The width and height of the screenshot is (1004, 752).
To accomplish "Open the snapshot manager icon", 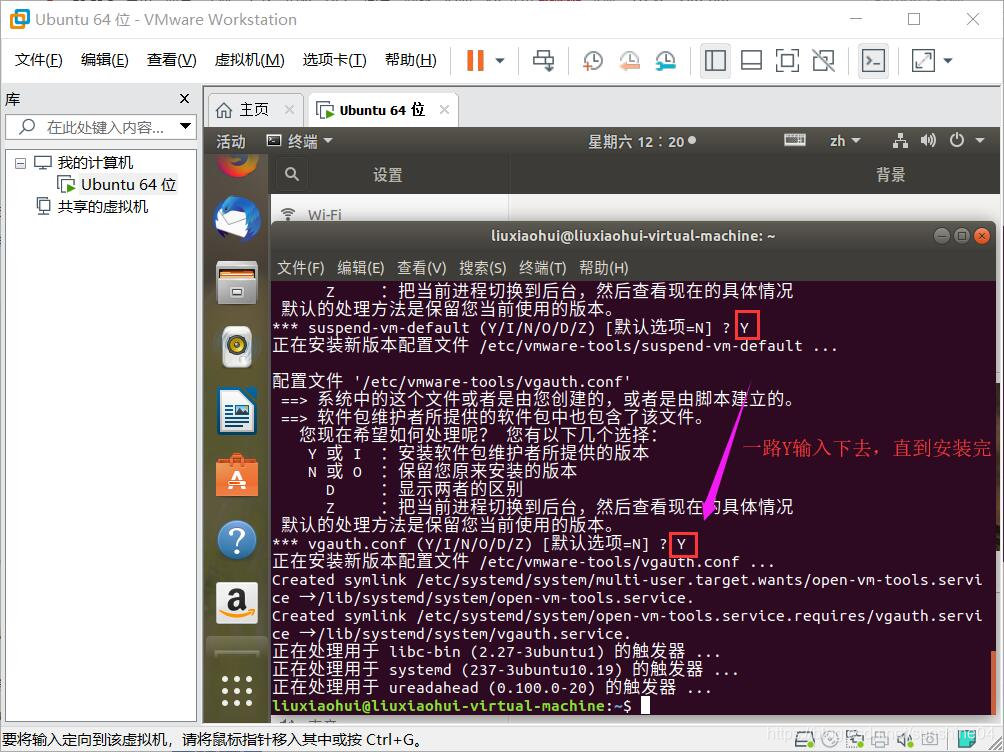I will [x=666, y=61].
